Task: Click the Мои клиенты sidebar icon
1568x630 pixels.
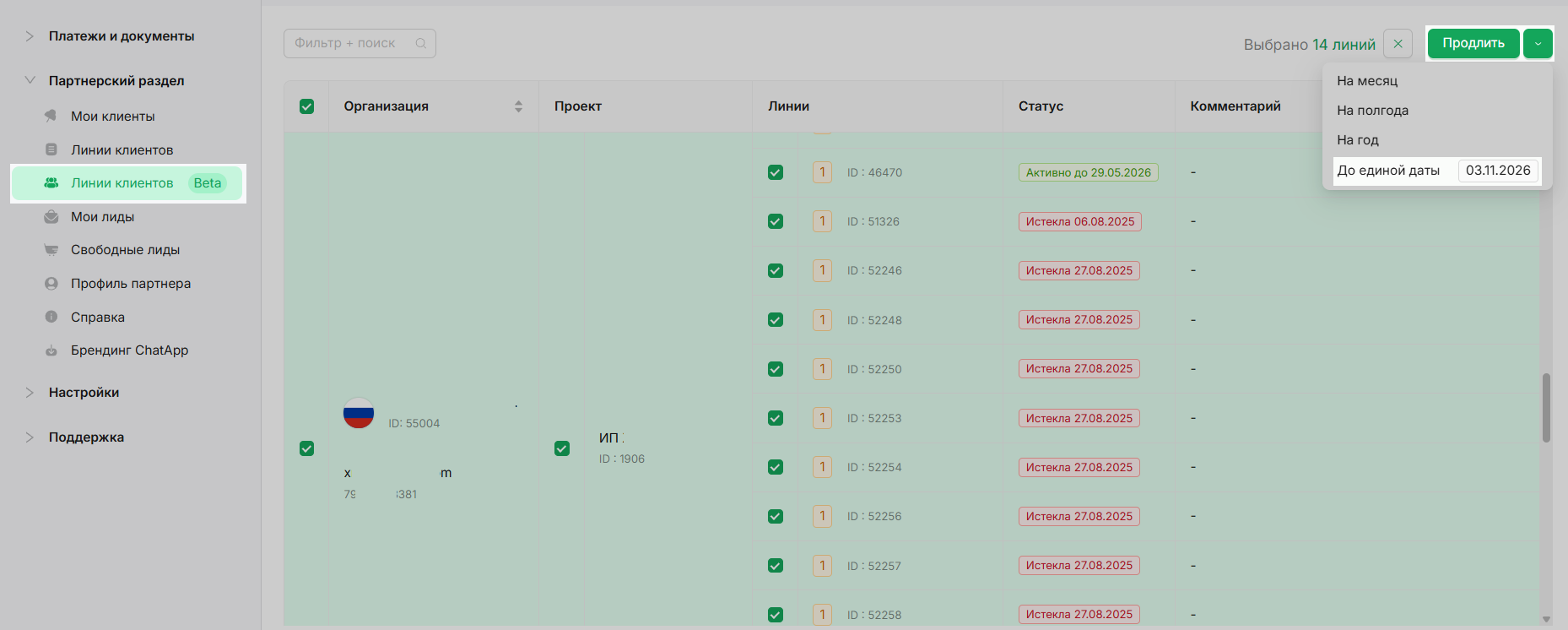Action: tap(51, 116)
